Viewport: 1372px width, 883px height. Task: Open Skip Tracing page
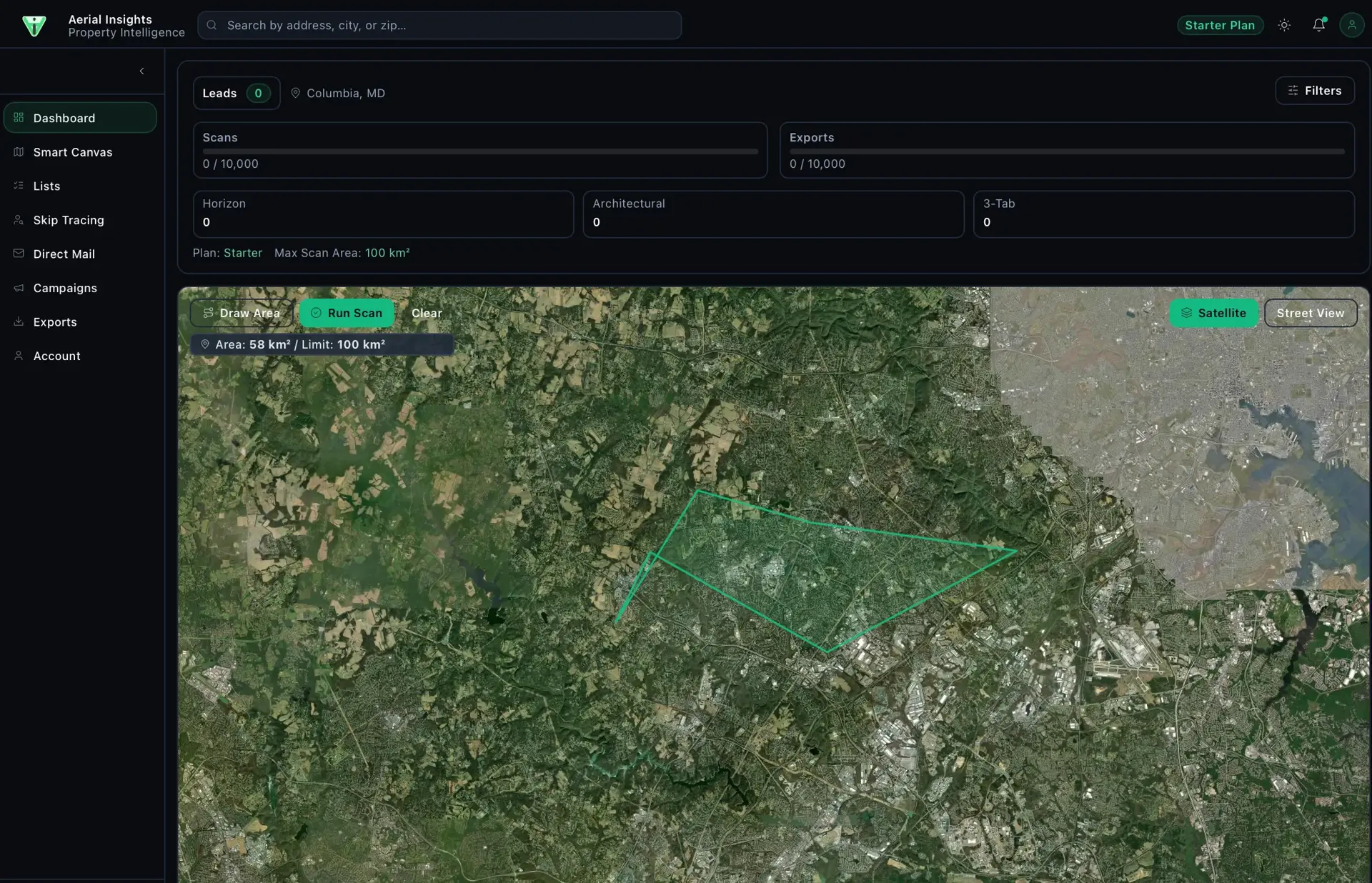point(80,220)
